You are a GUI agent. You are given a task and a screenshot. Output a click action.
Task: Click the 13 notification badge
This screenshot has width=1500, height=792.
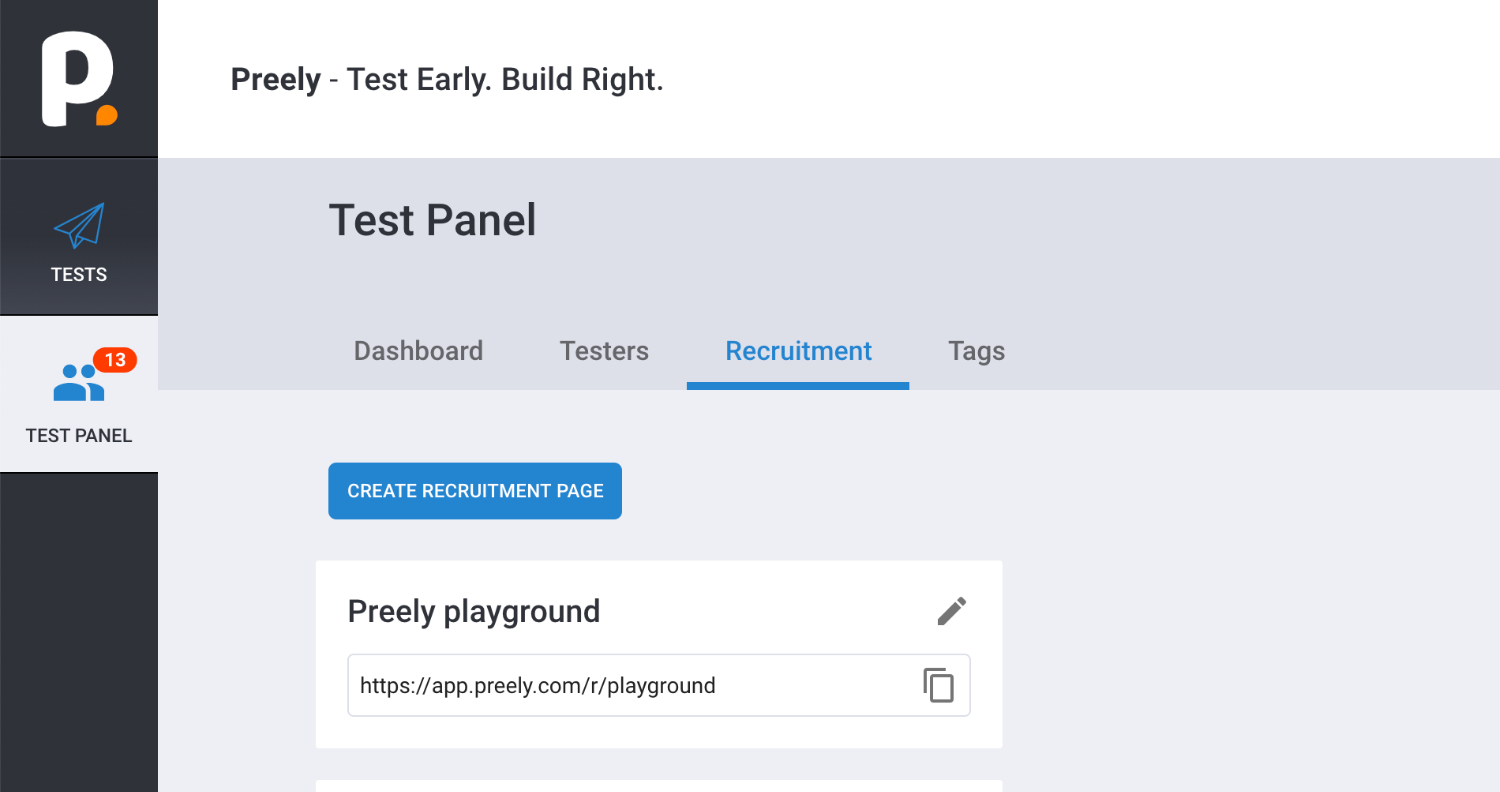coord(115,360)
